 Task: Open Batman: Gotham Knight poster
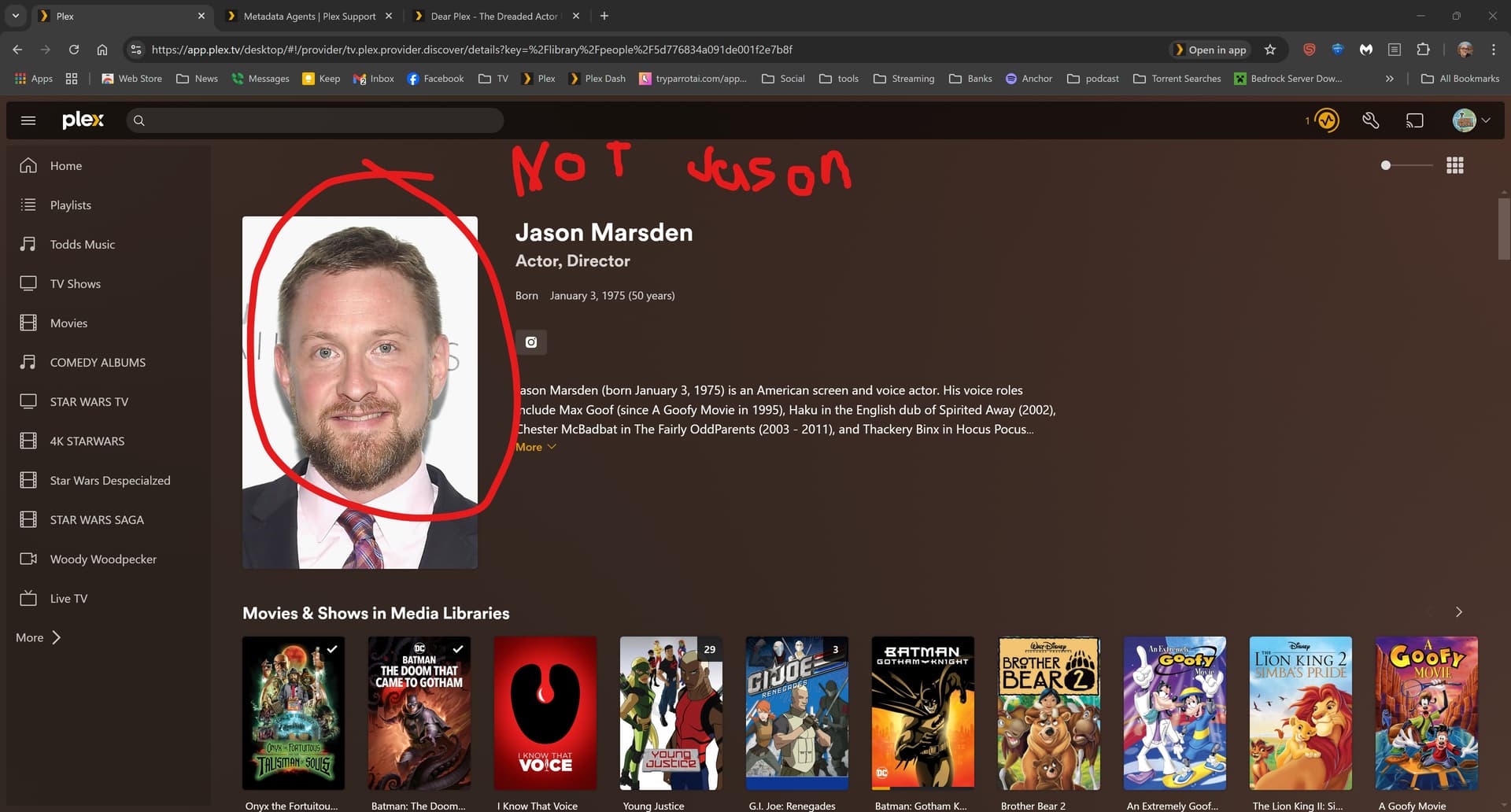click(923, 713)
